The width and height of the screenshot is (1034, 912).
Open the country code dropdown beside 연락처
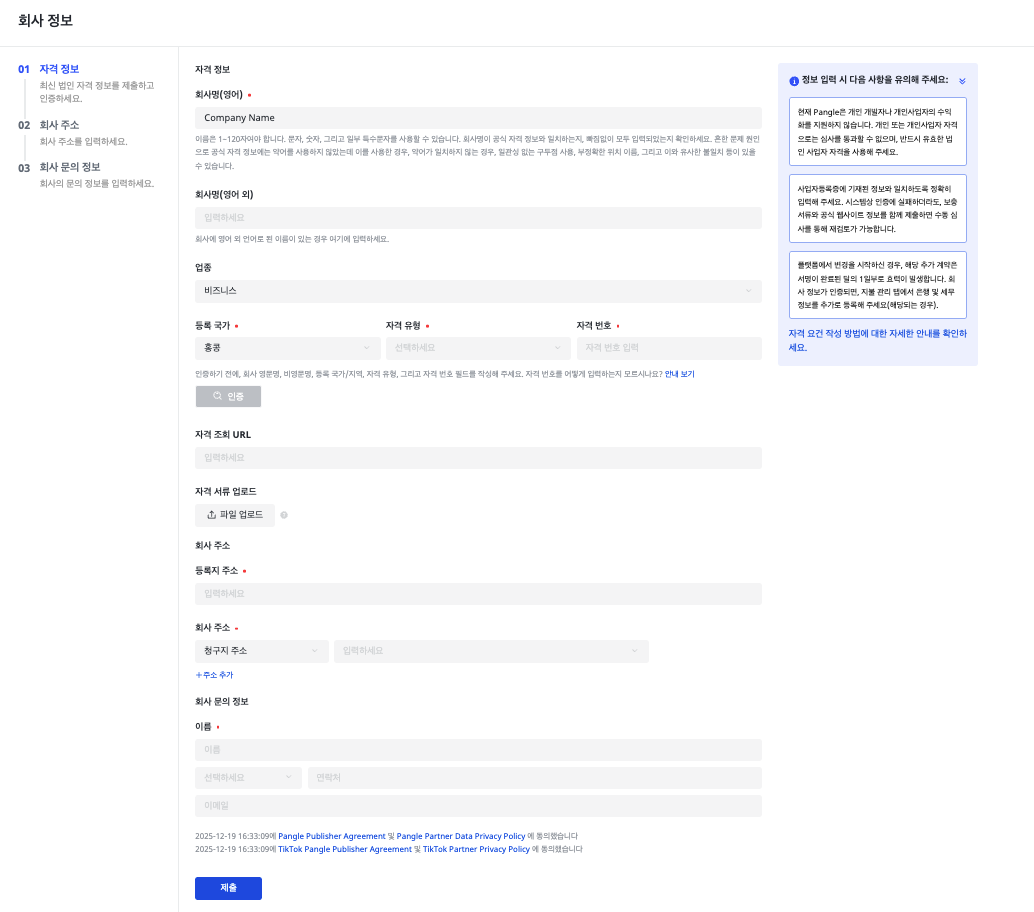click(248, 777)
